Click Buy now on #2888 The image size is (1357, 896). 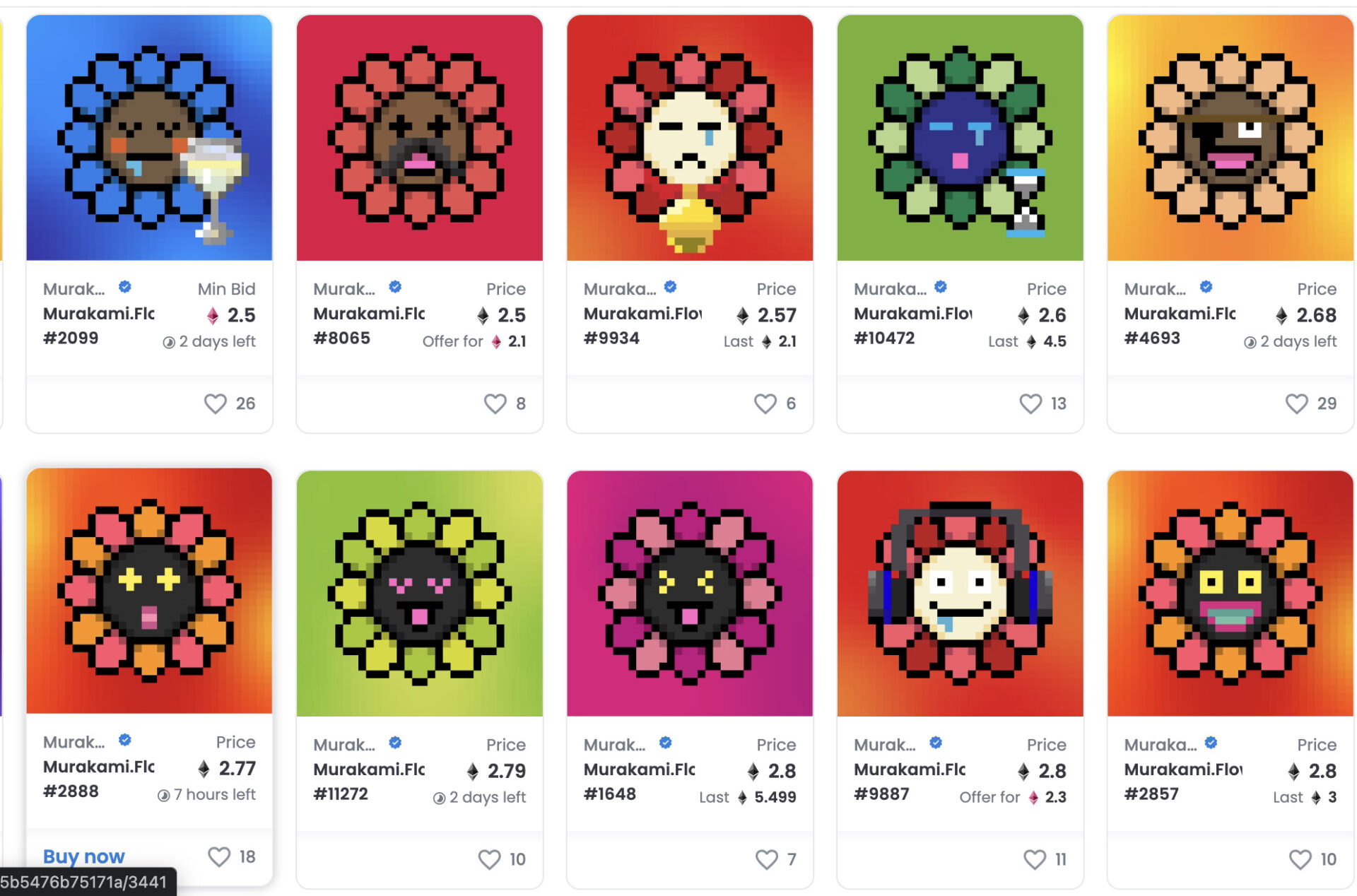click(x=83, y=856)
